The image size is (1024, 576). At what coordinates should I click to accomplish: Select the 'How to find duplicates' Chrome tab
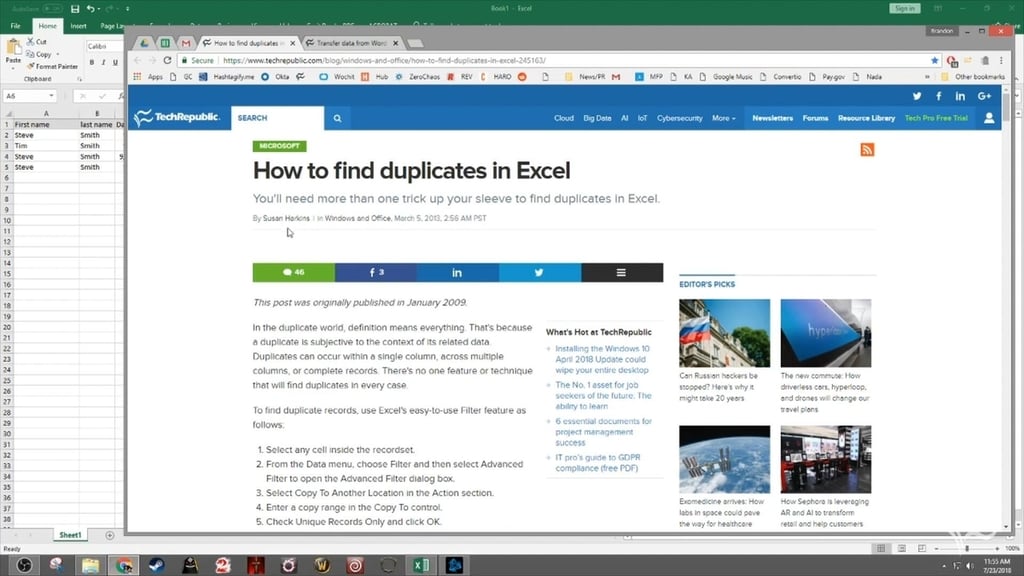pos(248,43)
